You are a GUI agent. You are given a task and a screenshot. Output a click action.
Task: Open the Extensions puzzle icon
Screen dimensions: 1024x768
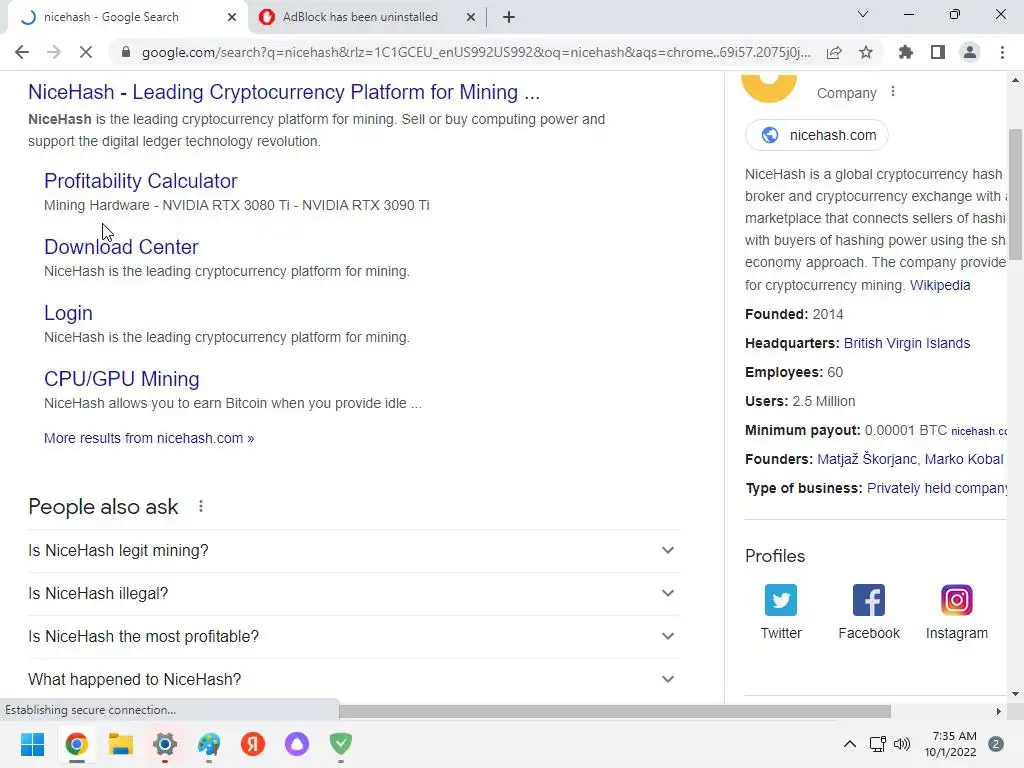point(905,52)
